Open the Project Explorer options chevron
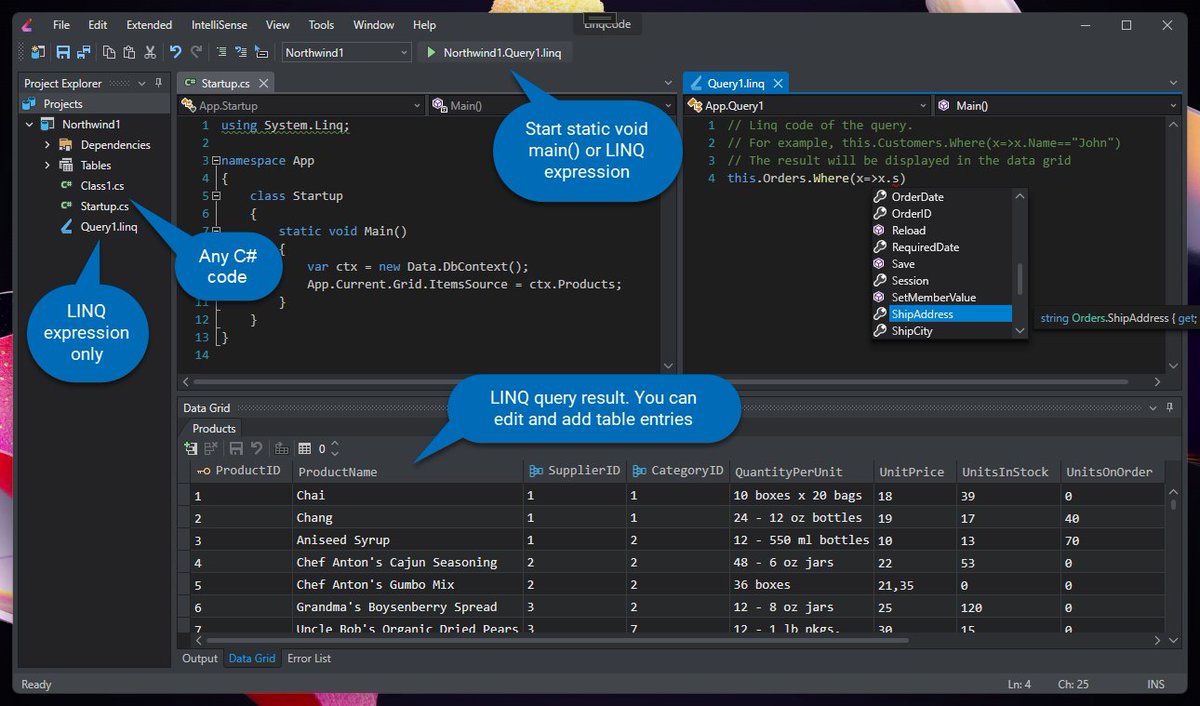Image resolution: width=1200 pixels, height=706 pixels. click(142, 83)
